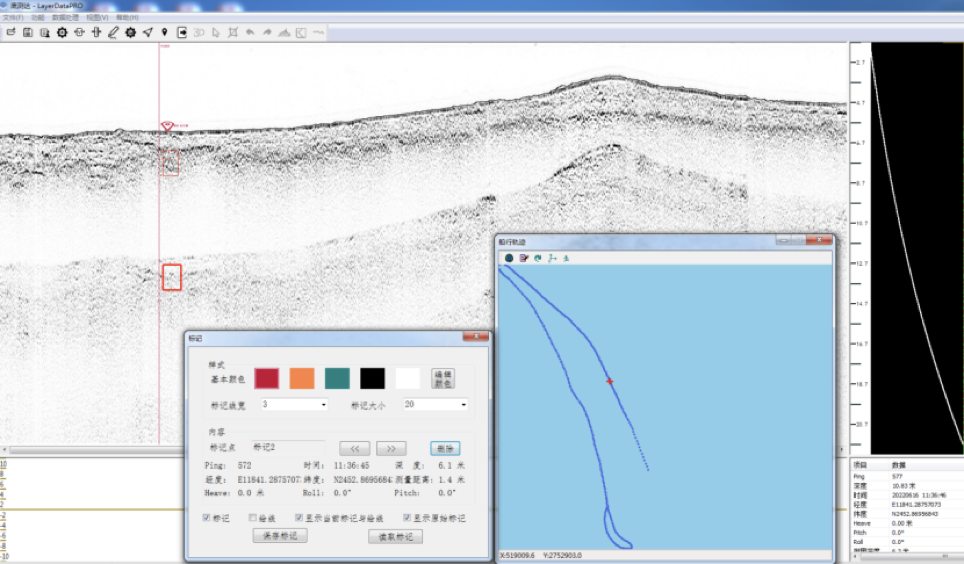This screenshot has width=964, height=564.
Task: Click the edit note icon in track window
Action: [x=523, y=258]
